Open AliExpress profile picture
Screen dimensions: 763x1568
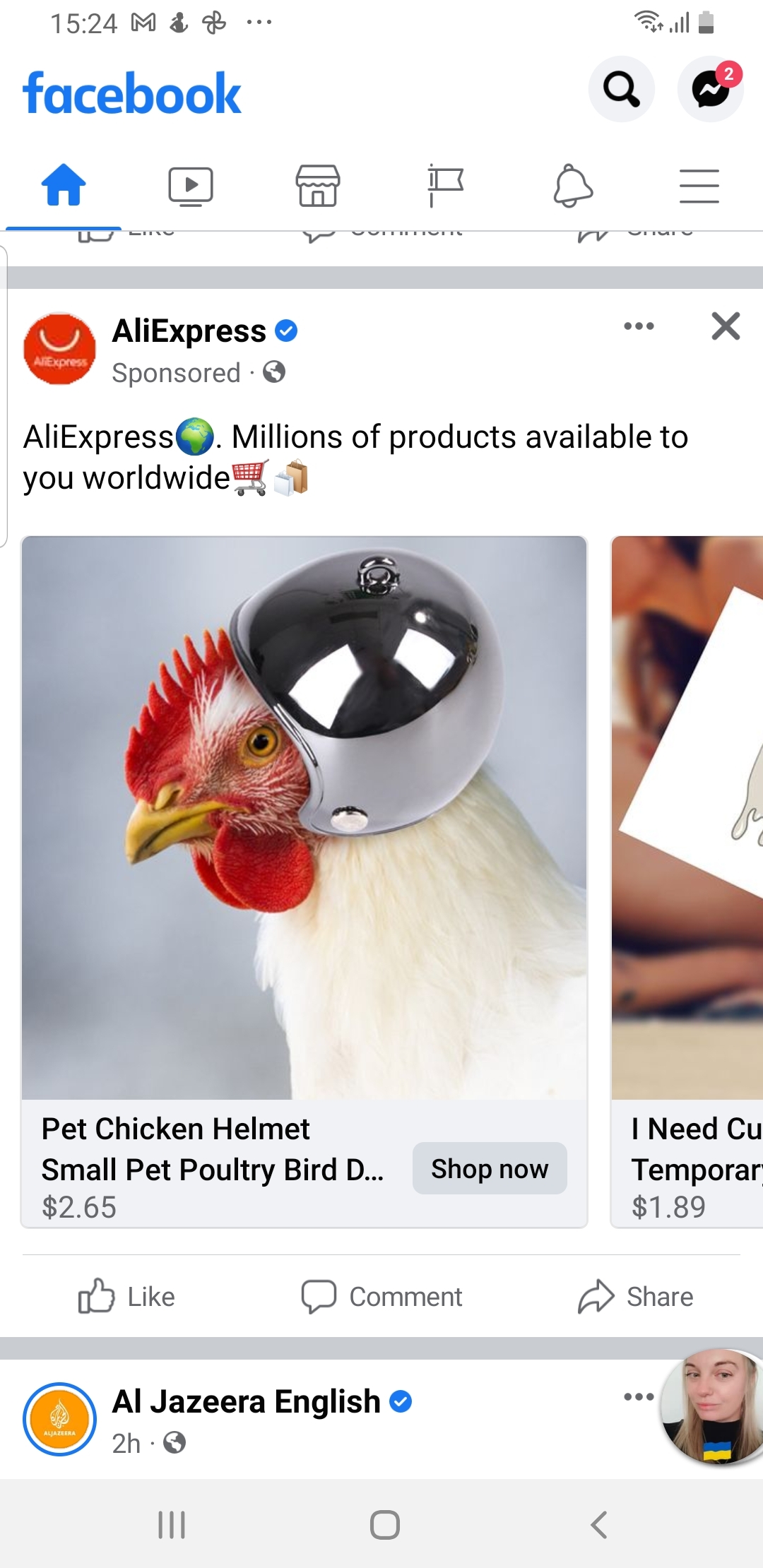click(60, 349)
